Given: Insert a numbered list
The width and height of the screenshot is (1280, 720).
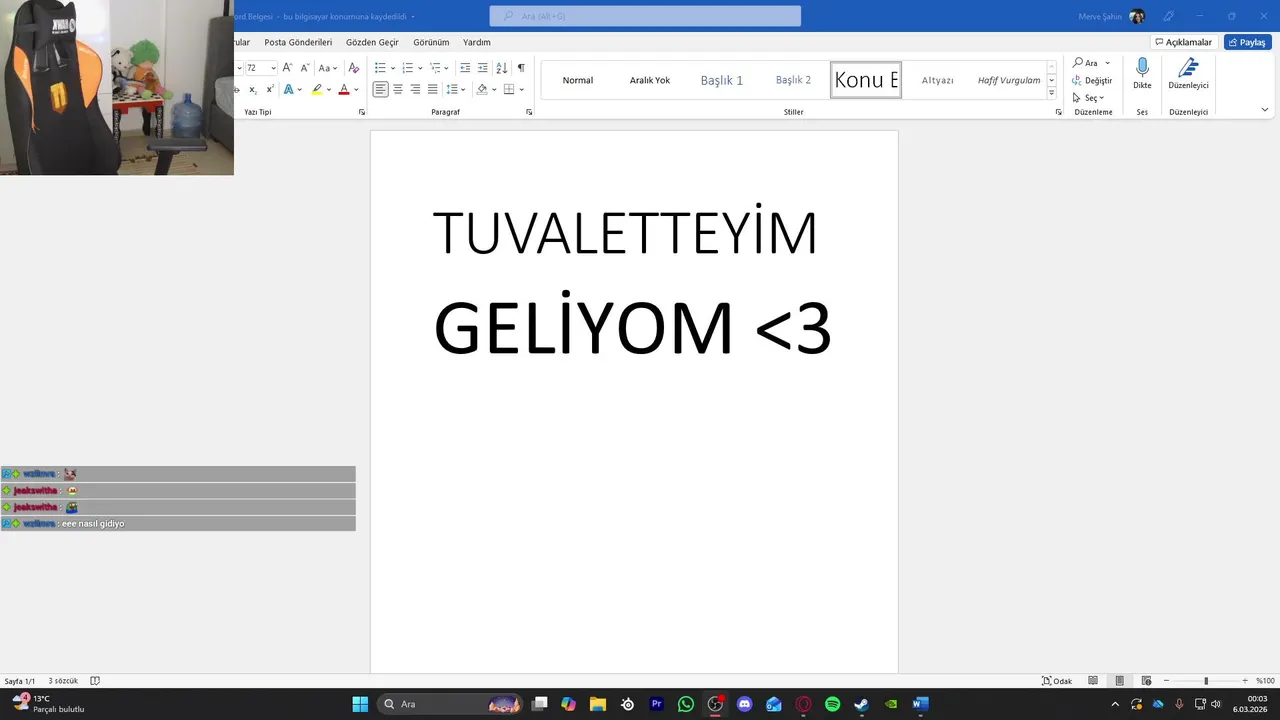Looking at the screenshot, I should [407, 68].
